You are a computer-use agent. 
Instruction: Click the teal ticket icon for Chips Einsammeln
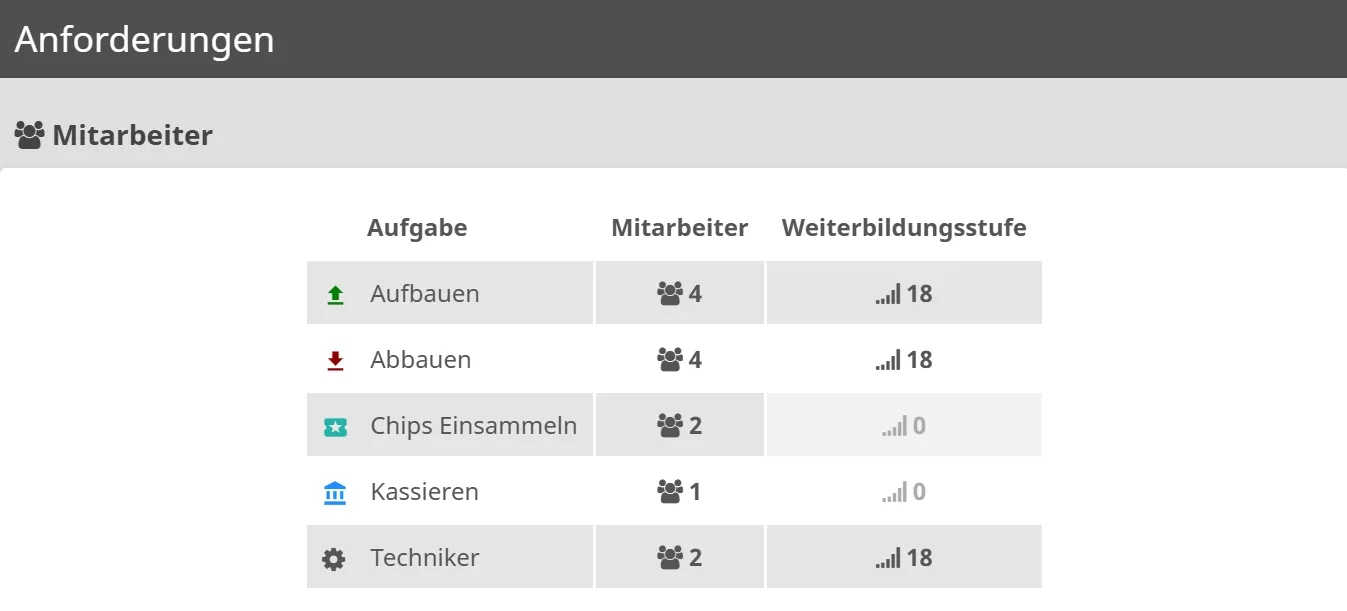pyautogui.click(x=335, y=427)
